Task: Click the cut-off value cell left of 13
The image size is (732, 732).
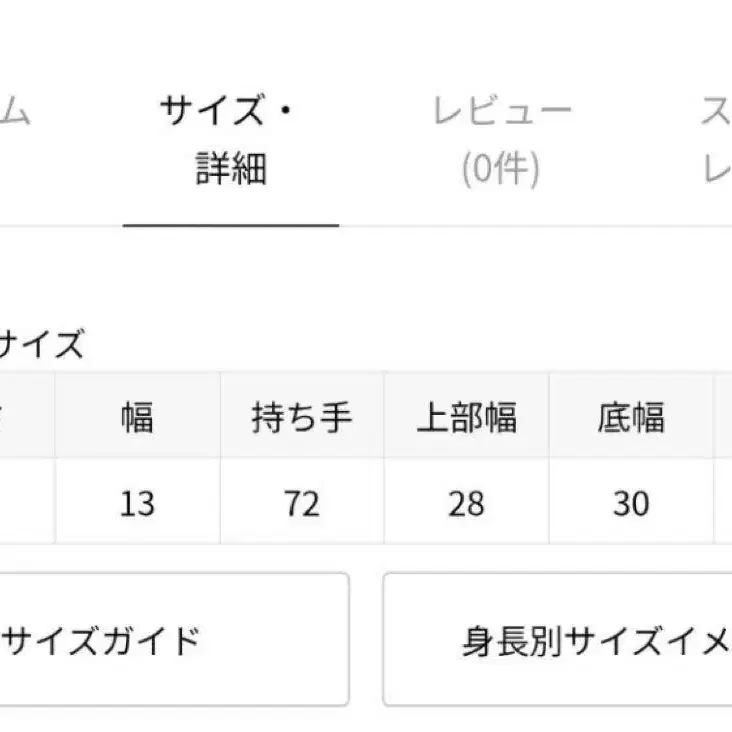Action: coord(26,503)
